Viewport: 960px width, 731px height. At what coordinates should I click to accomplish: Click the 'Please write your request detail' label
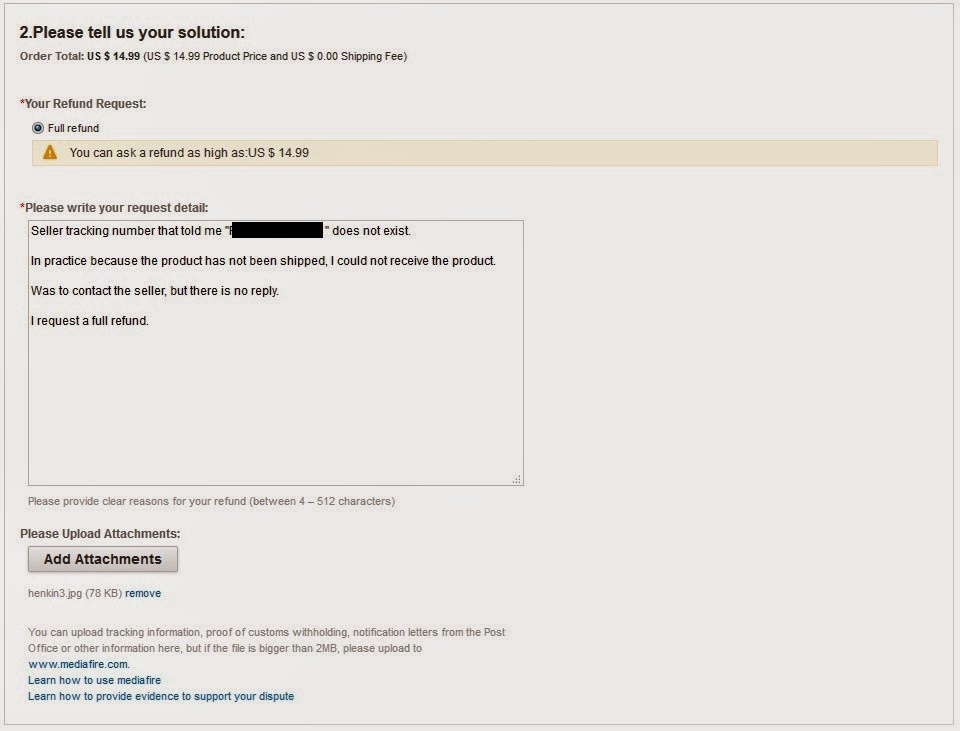point(116,208)
